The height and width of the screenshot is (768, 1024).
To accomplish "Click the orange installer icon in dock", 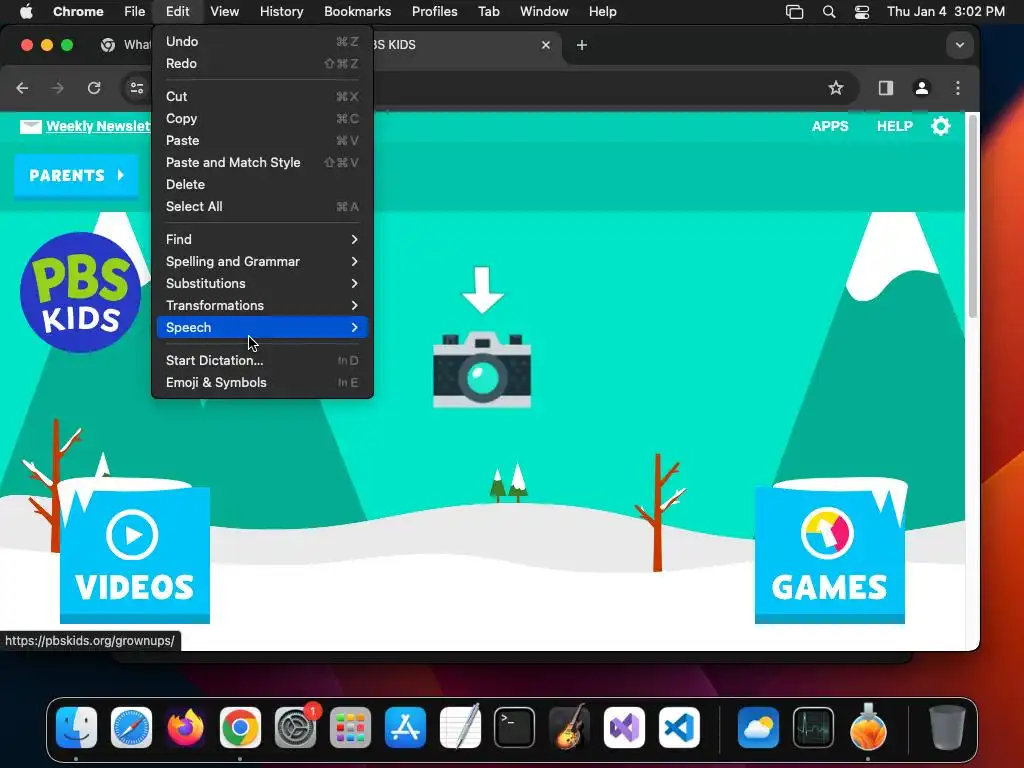I will click(868, 728).
